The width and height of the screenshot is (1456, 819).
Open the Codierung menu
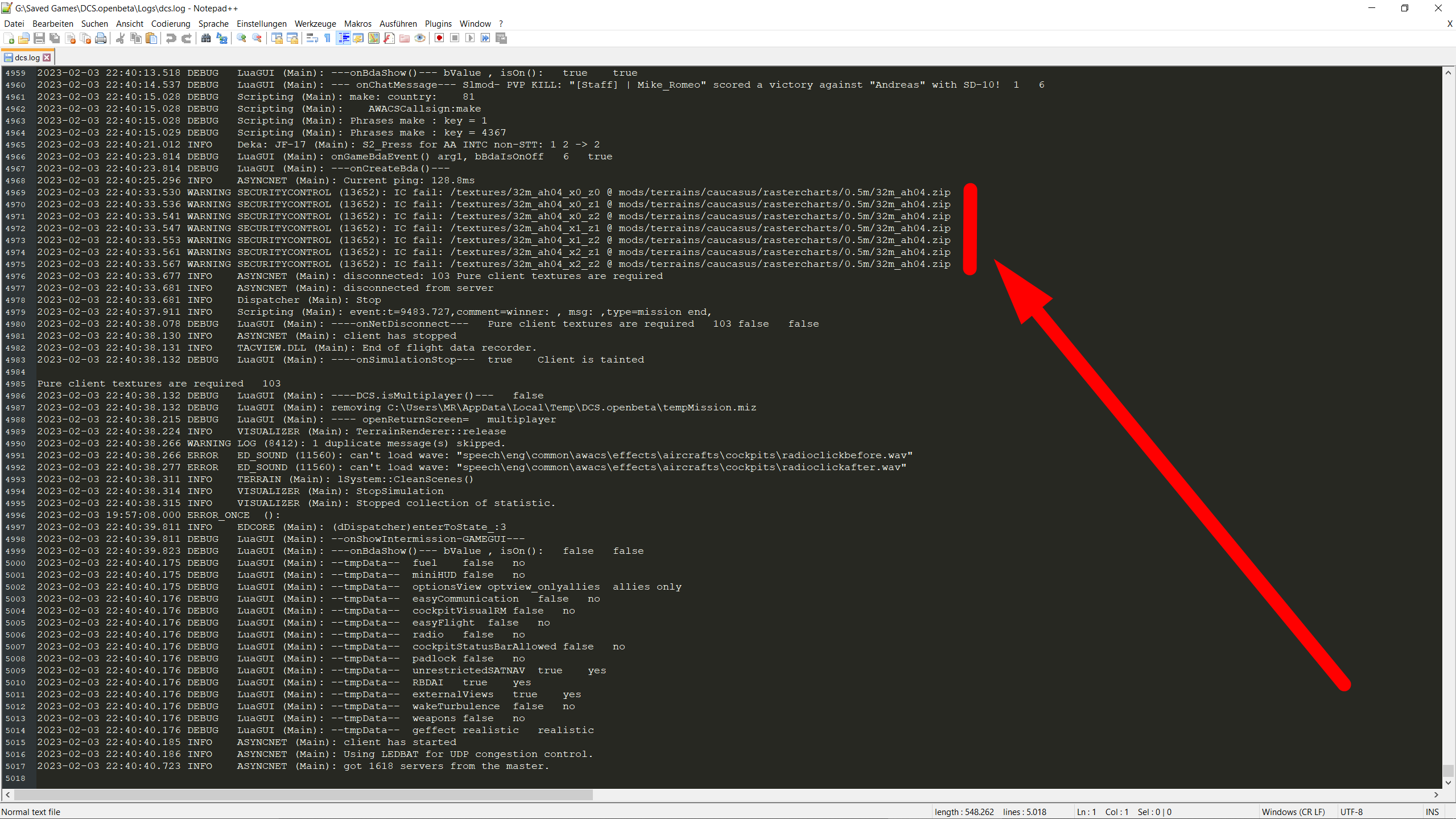(171, 24)
